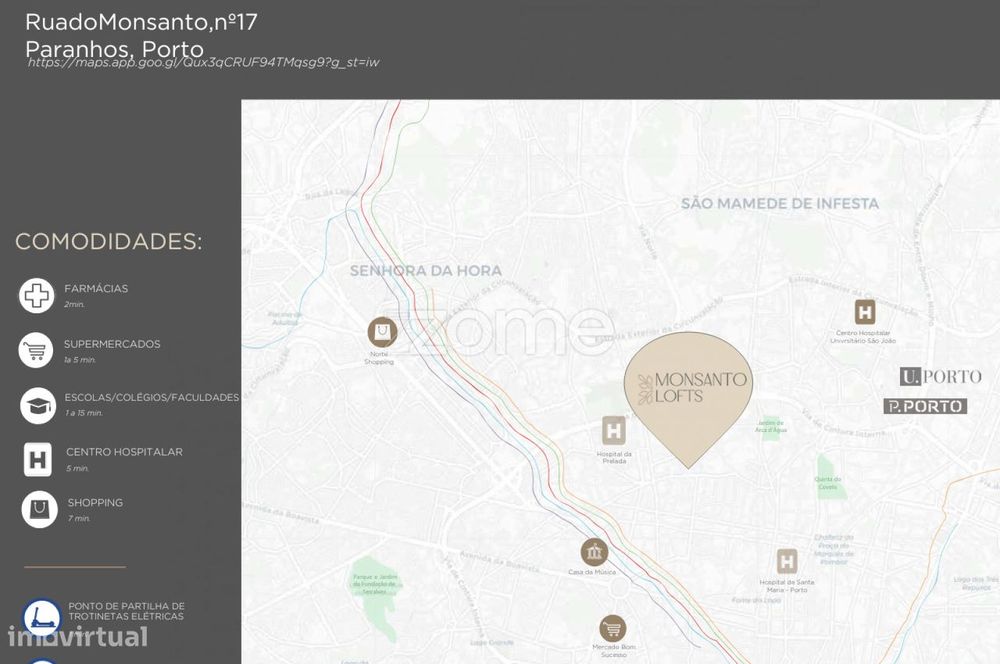Click the 'SENHORA DA HORA' map label

(426, 271)
